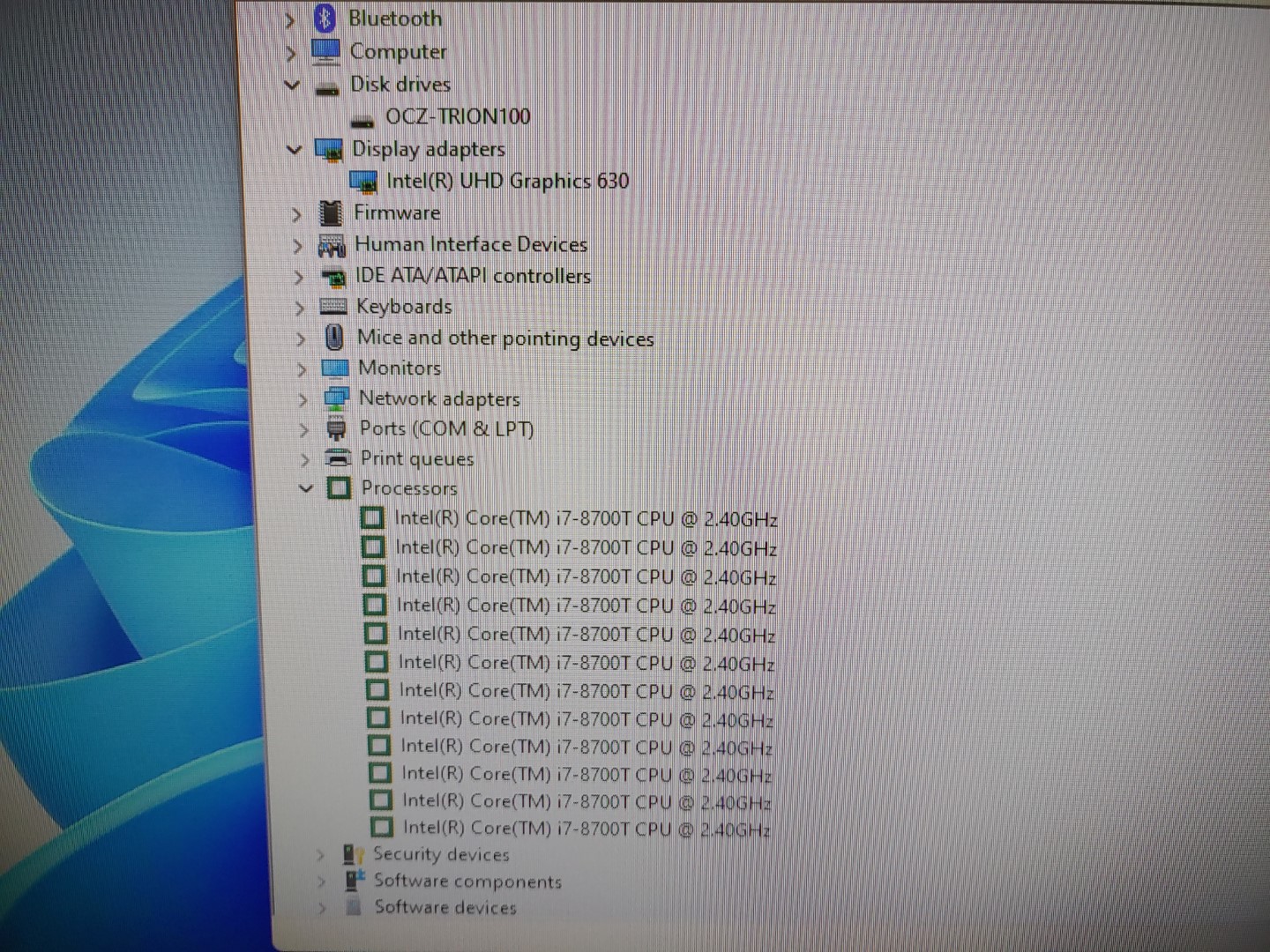Expand the Ports (COM & LPT) node

[x=303, y=430]
